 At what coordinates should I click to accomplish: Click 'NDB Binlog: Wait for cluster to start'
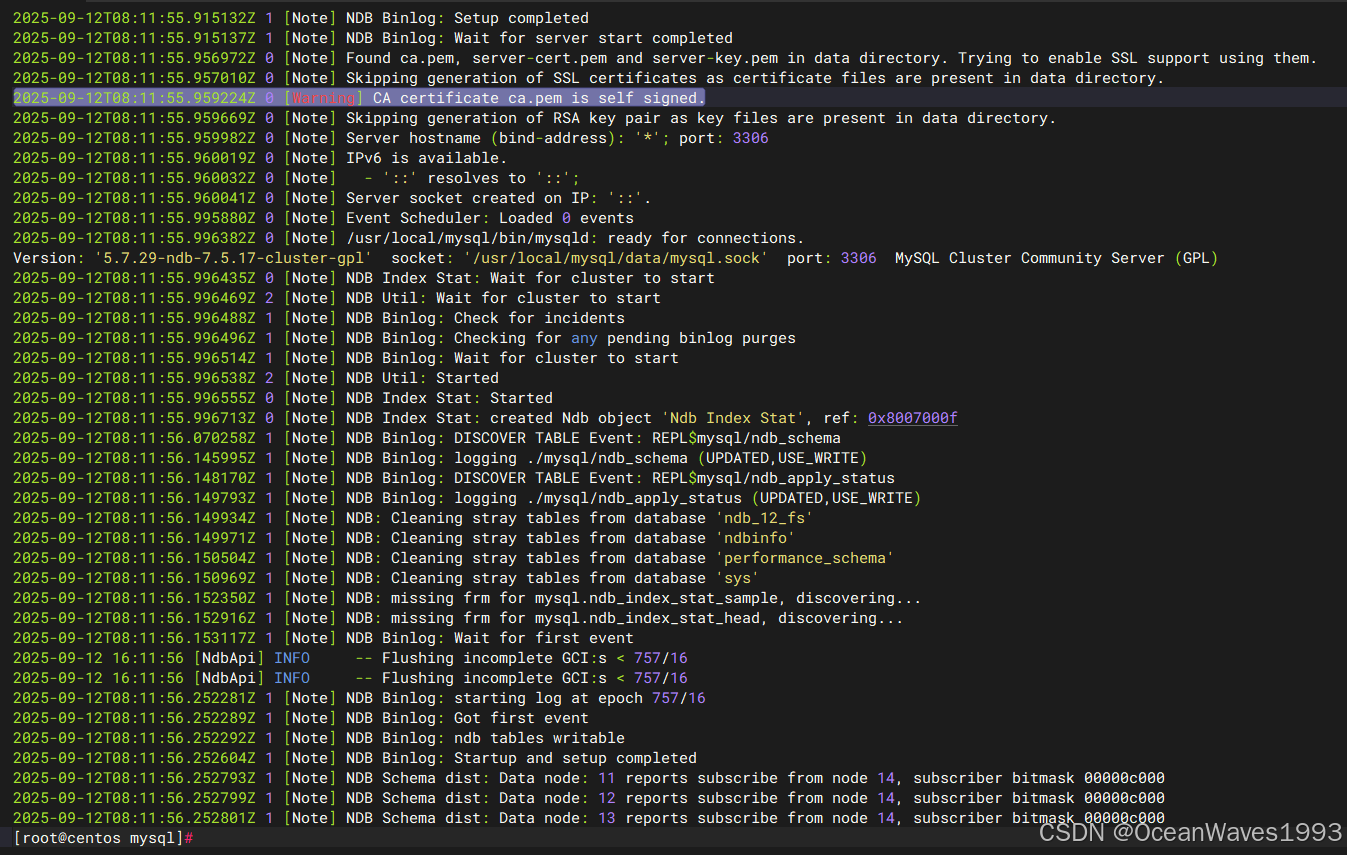[x=512, y=358]
